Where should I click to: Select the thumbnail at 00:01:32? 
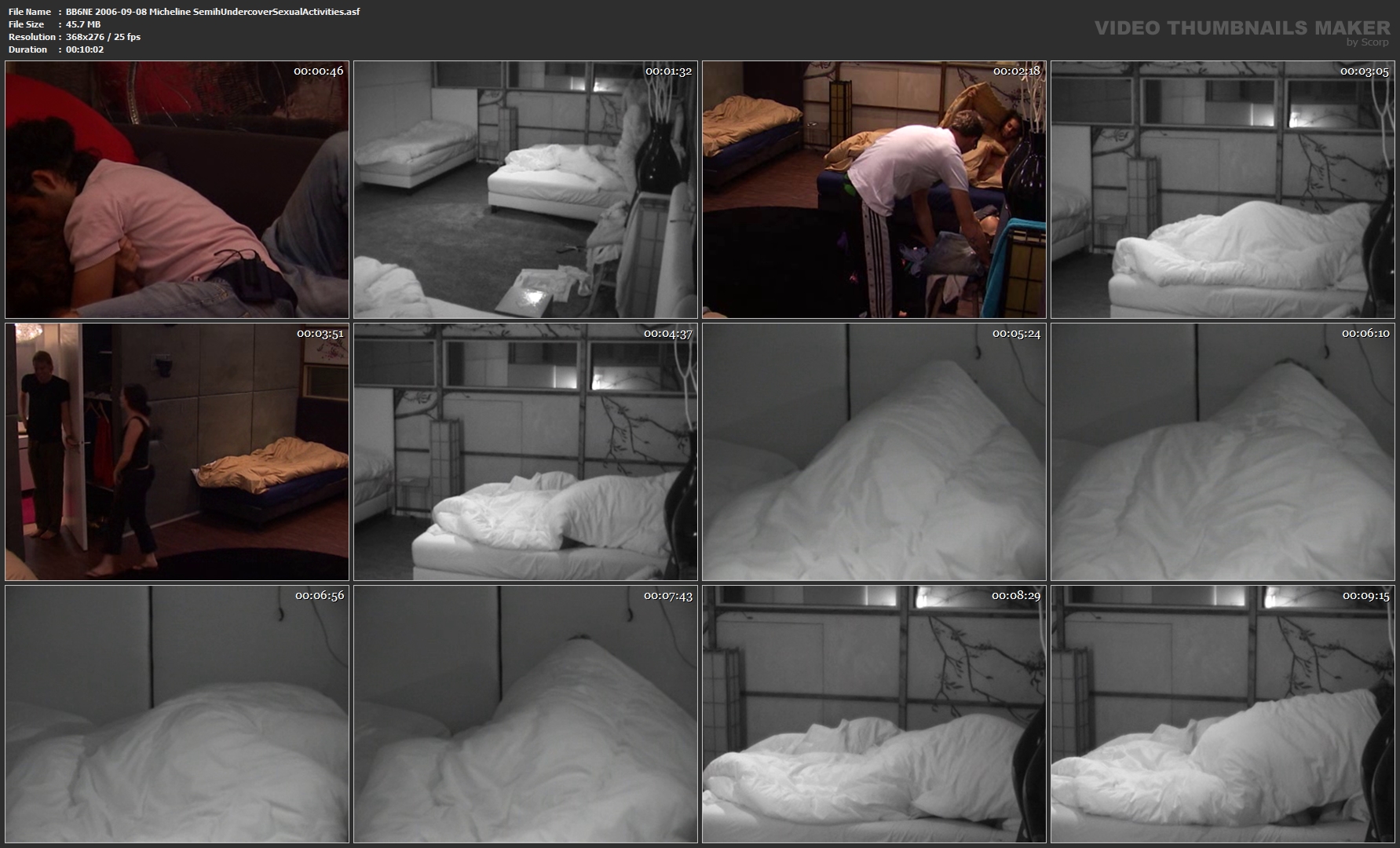(x=525, y=189)
